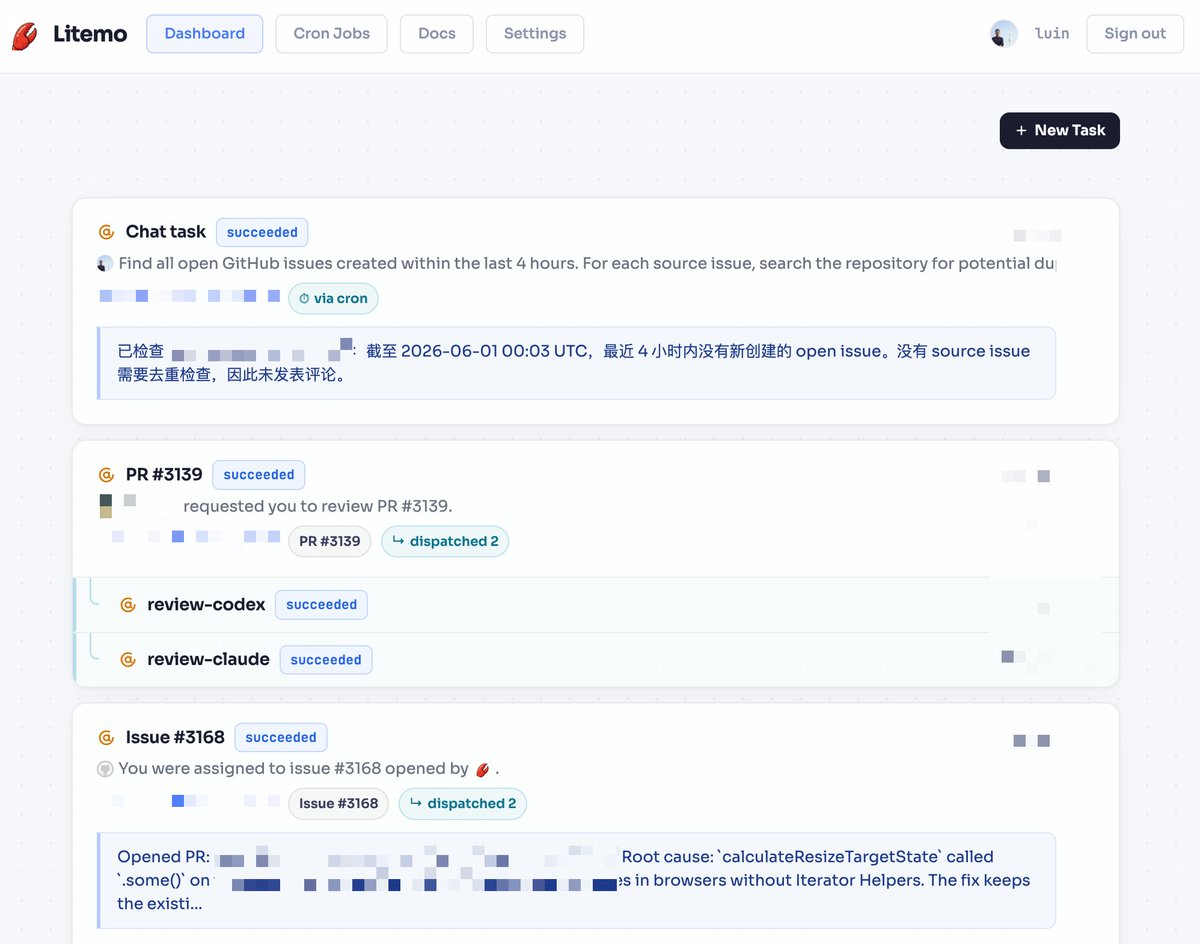1200x944 pixels.
Task: Sign out of the account
Action: [1135, 33]
